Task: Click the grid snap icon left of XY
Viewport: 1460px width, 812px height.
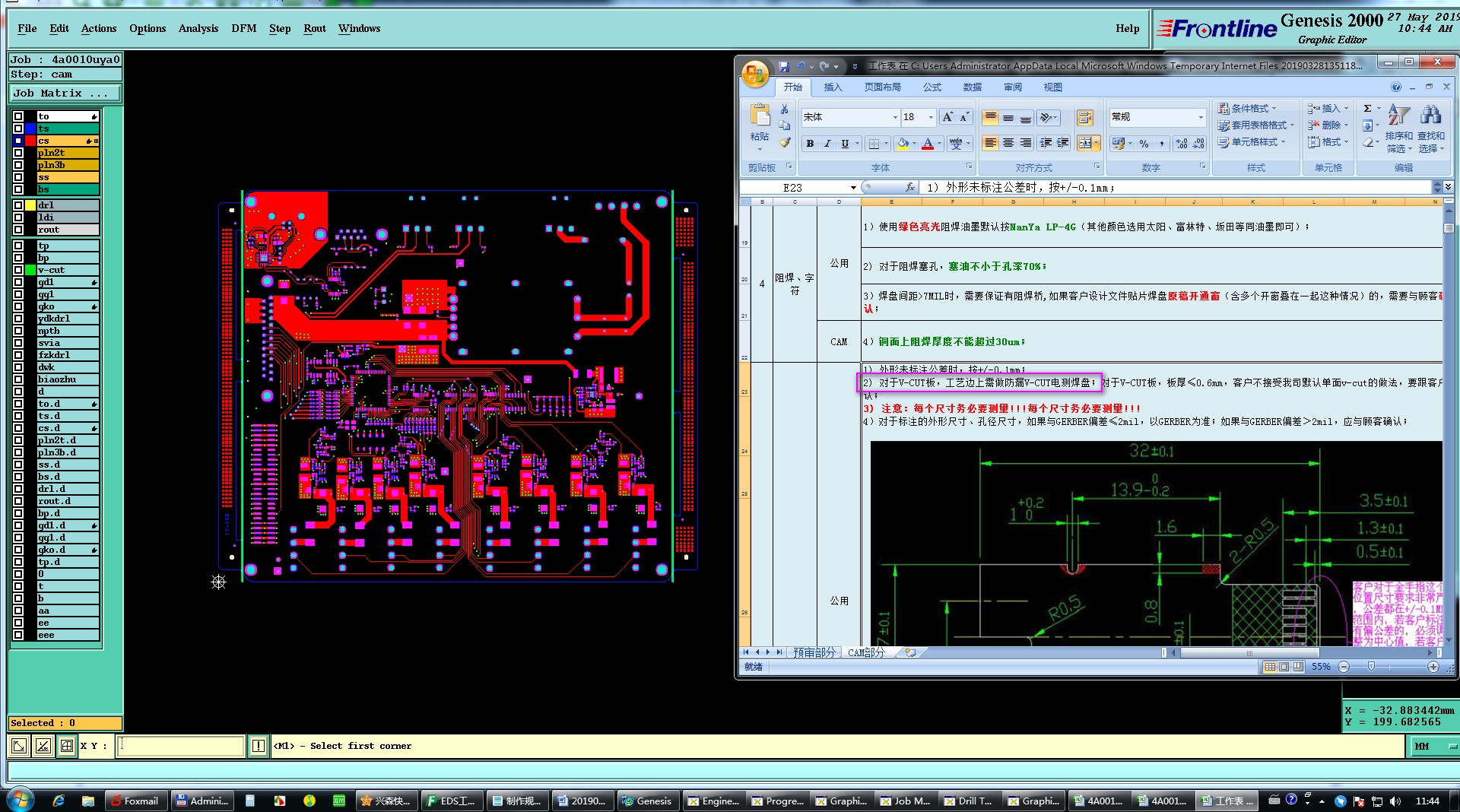Action: [x=67, y=747]
